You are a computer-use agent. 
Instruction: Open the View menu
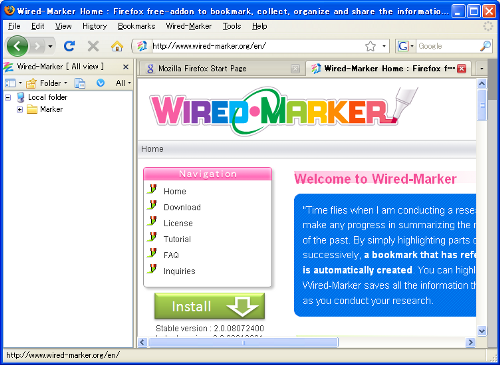point(63,26)
